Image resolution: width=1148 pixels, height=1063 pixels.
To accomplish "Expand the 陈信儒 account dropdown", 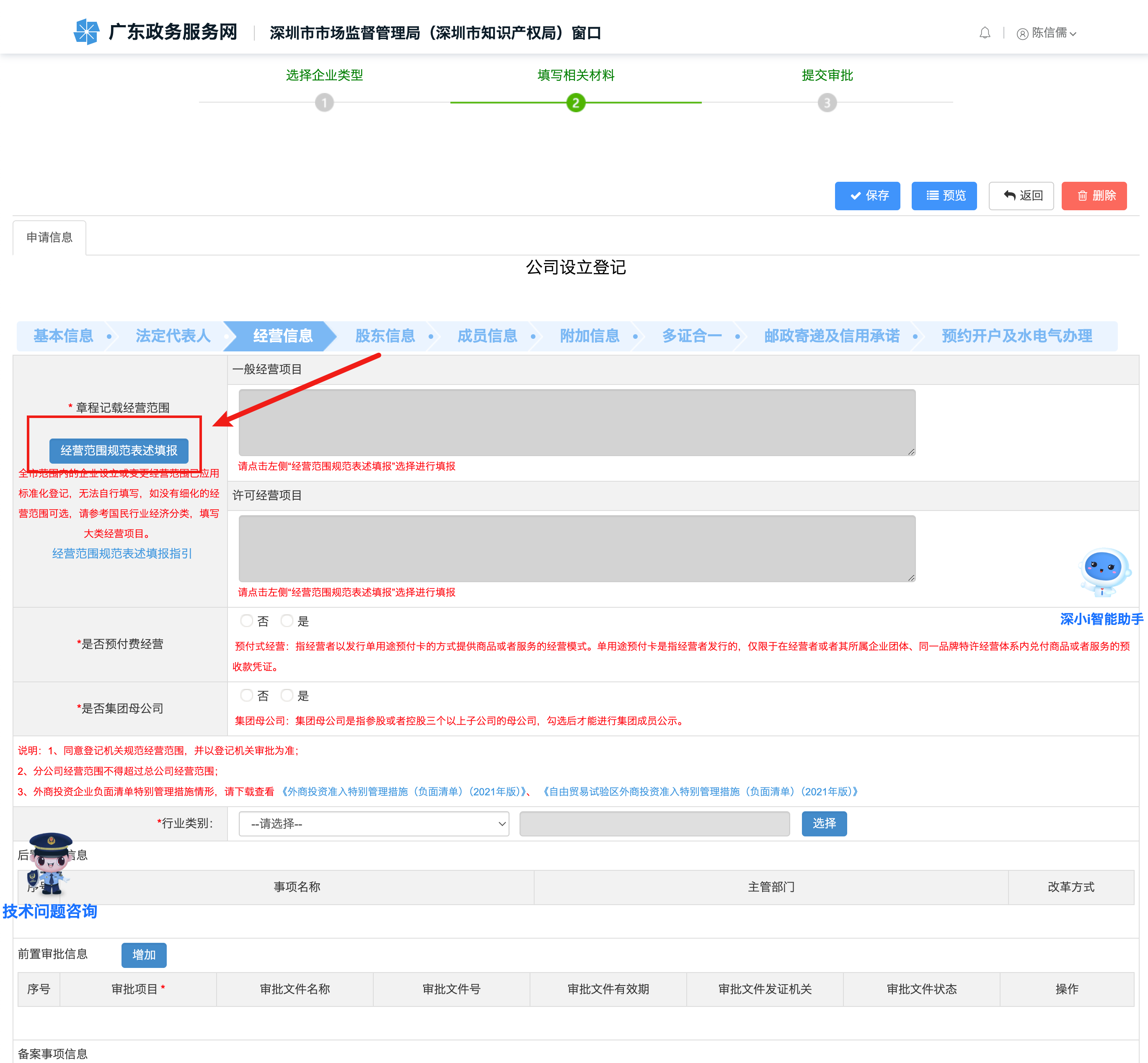I will [1073, 34].
